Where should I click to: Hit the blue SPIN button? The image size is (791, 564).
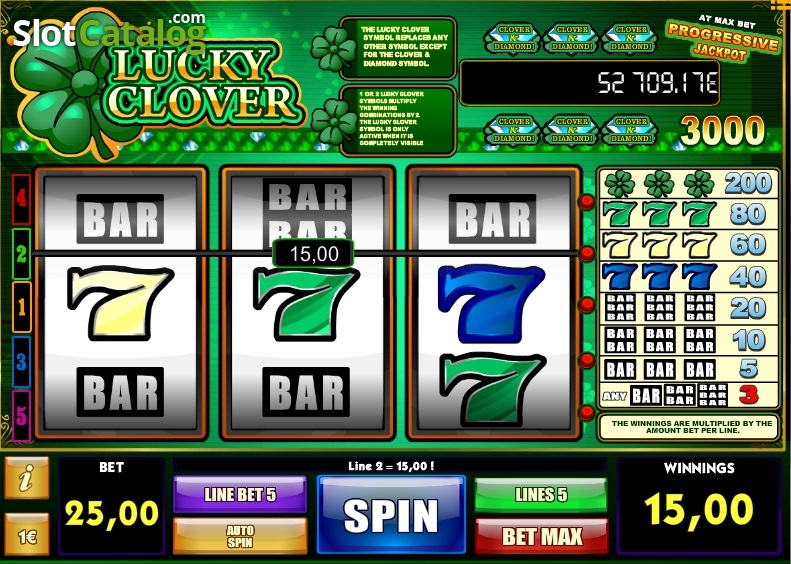click(391, 515)
